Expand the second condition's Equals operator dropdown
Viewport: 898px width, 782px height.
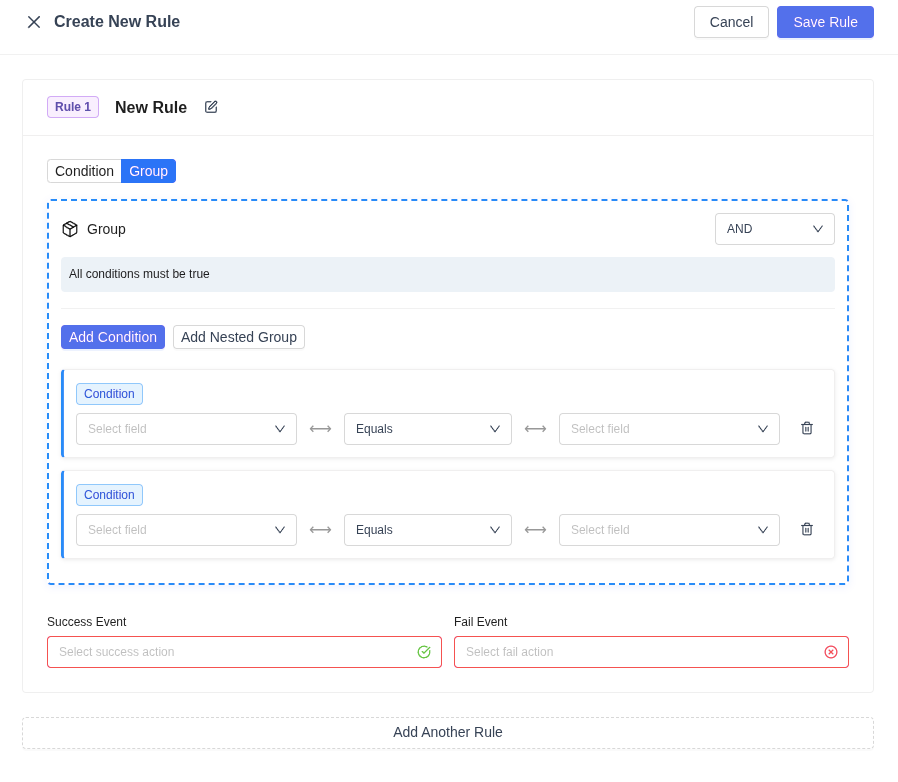427,530
